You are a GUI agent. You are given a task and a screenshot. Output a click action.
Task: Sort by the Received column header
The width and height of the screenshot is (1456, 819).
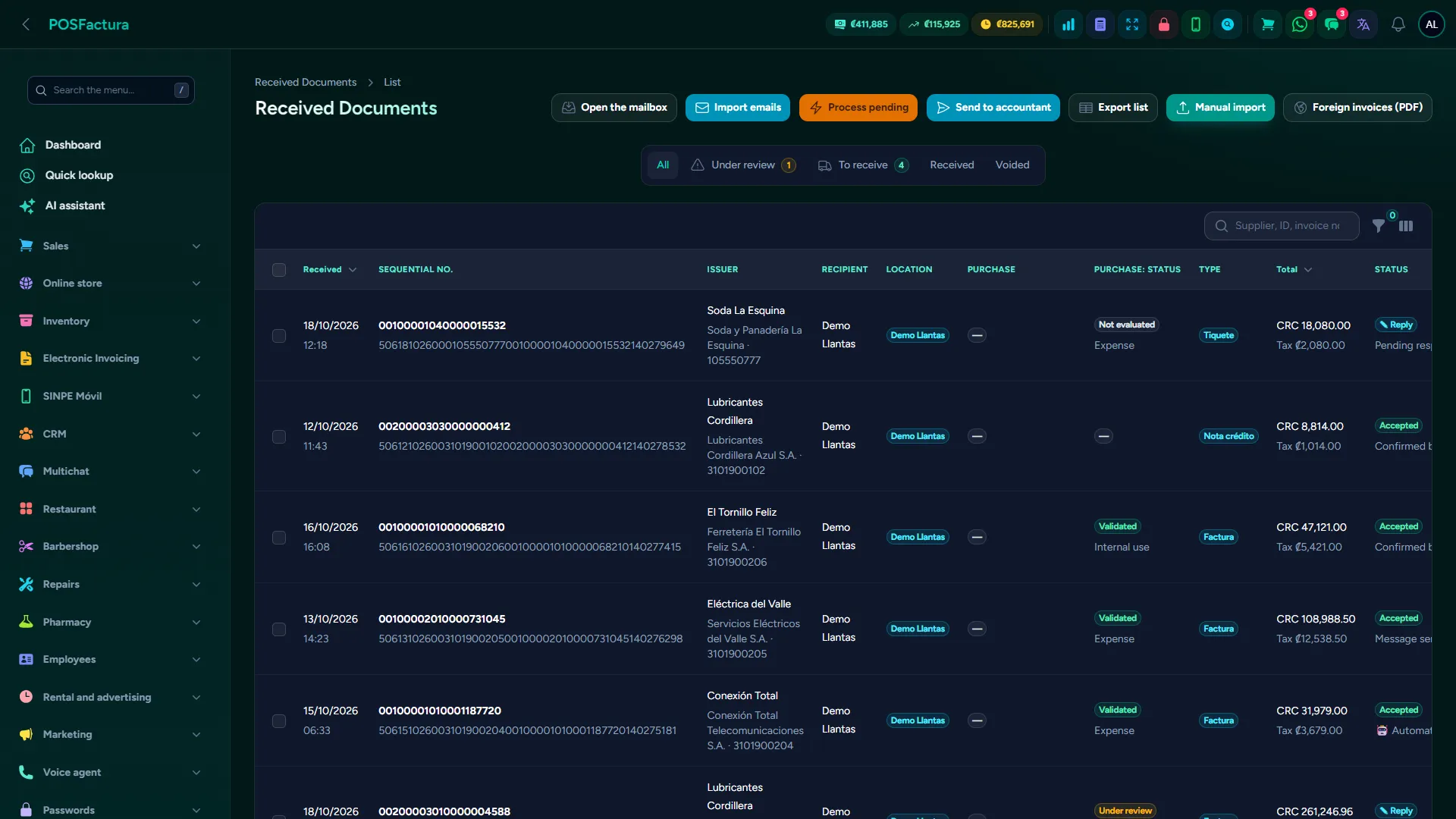click(x=330, y=270)
